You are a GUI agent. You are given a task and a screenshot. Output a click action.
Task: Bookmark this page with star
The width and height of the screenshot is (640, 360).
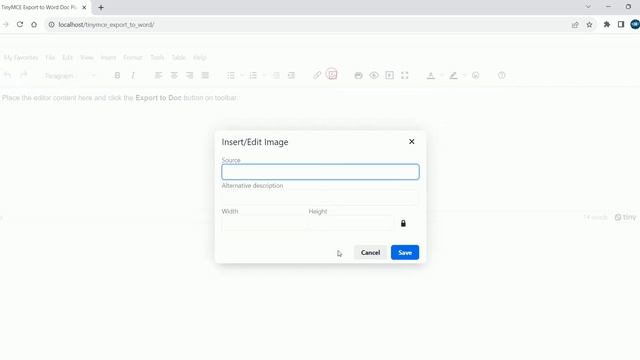(589, 24)
